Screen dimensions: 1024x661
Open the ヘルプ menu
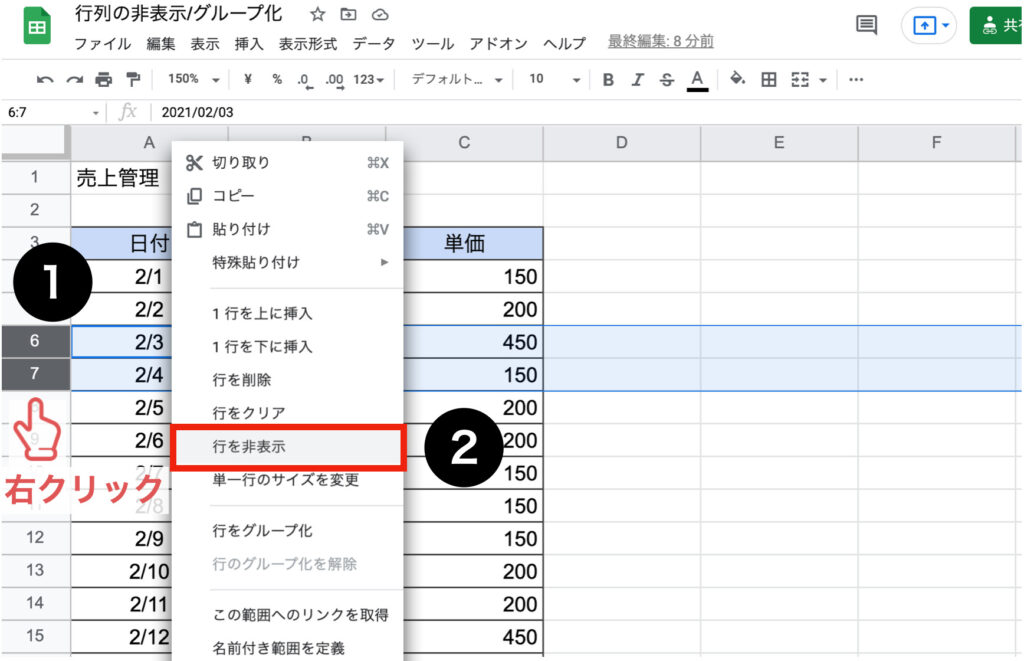click(564, 44)
